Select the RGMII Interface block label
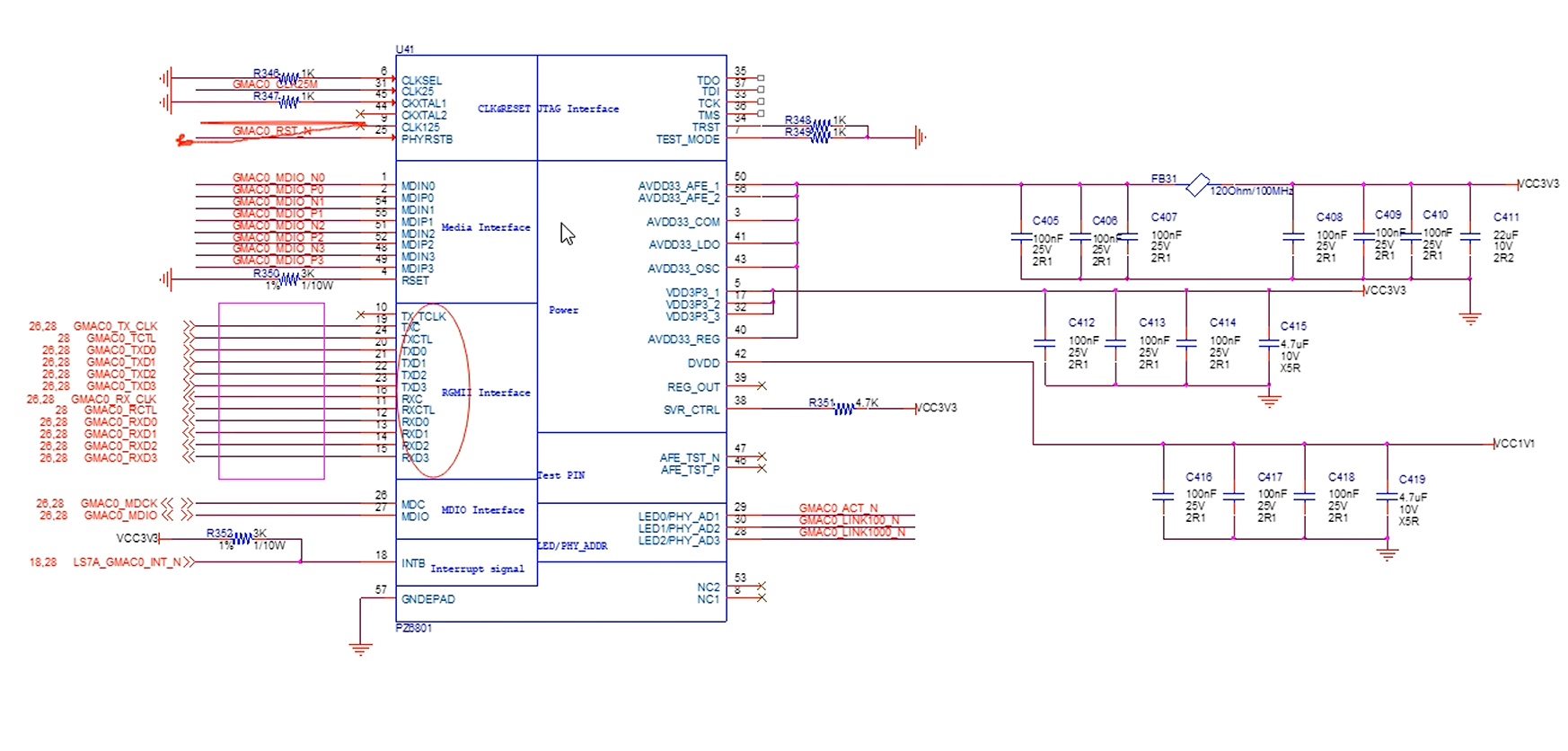Screen dimensions: 1568x751 tap(486, 393)
